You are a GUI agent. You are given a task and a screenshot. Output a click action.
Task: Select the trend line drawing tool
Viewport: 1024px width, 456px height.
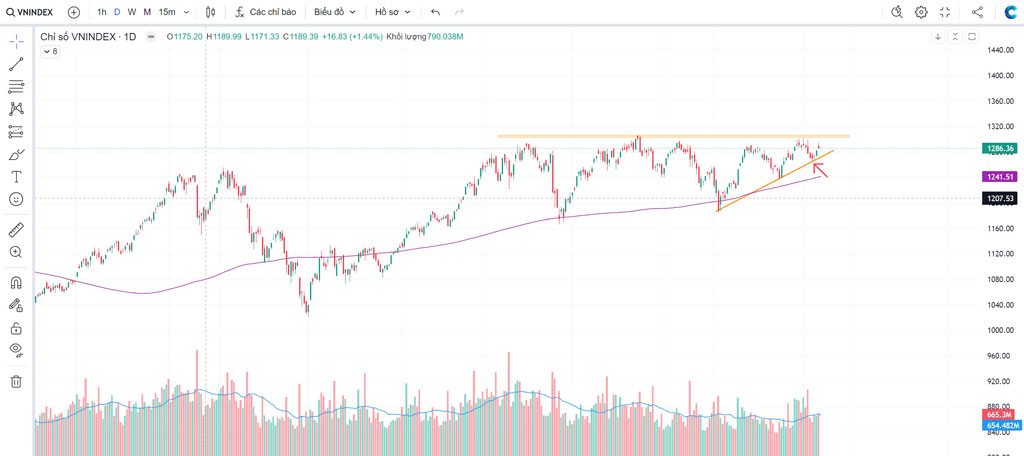point(16,64)
